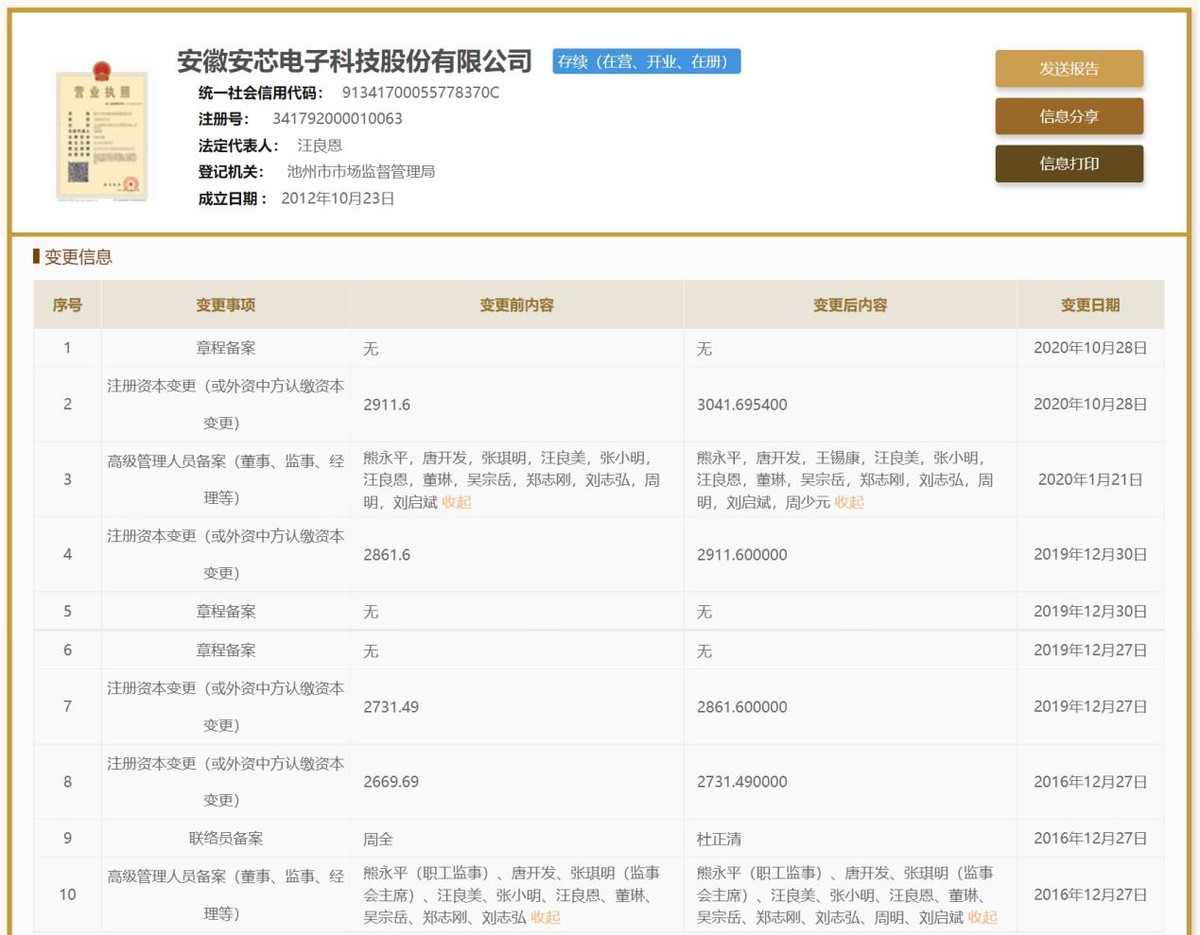Click 章程备案 in row 1
The width and height of the screenshot is (1200, 935).
(x=226, y=348)
